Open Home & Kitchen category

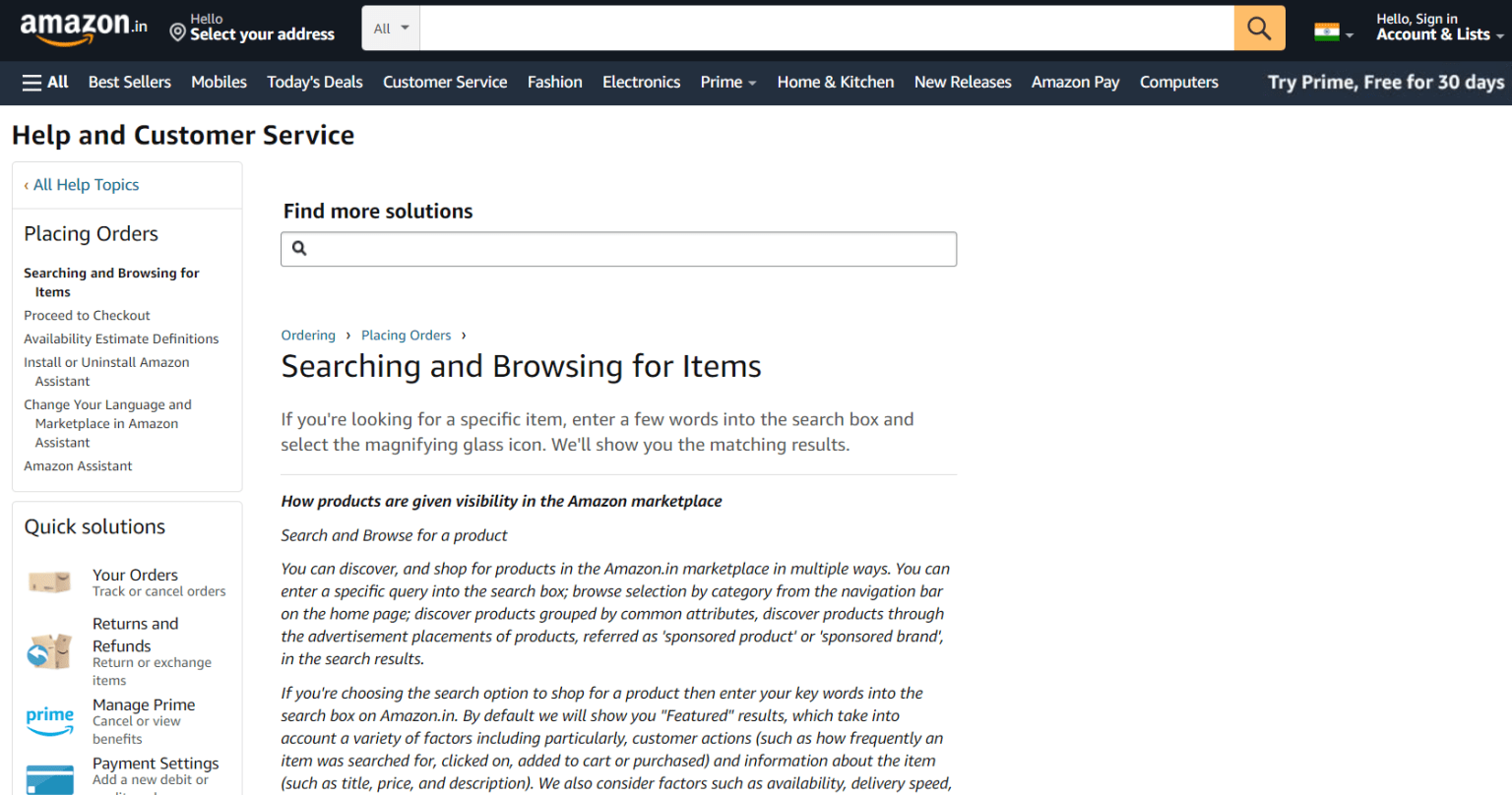pyautogui.click(x=836, y=83)
